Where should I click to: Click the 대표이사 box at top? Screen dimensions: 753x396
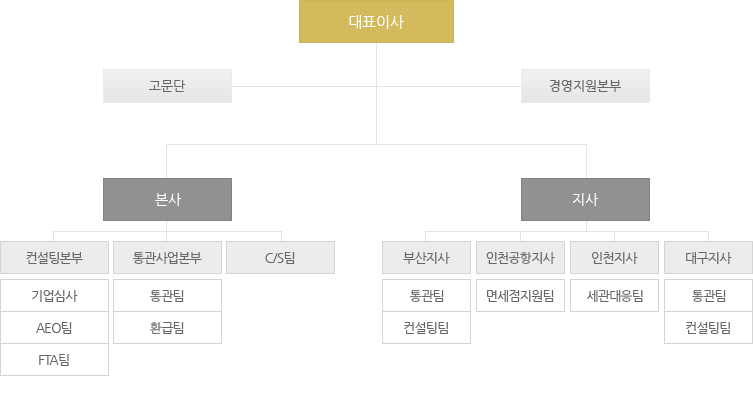tap(376, 22)
